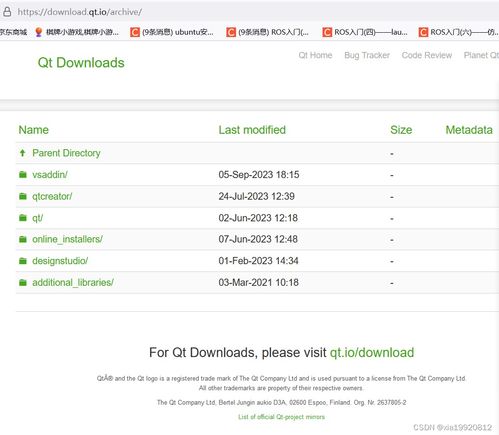Open the chess games bookmark with pawn icon
499x435 pixels.
pos(76,32)
